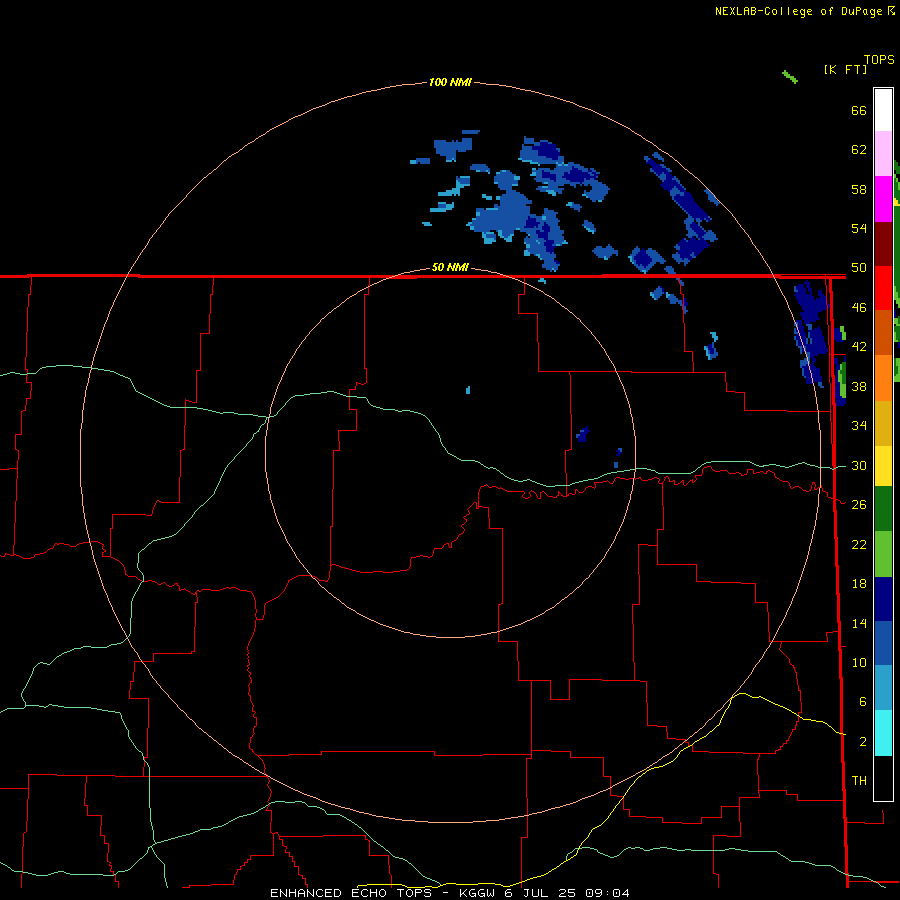900x900 pixels.
Task: Click the 'TH' threshold legend label
Action: pyautogui.click(x=859, y=781)
